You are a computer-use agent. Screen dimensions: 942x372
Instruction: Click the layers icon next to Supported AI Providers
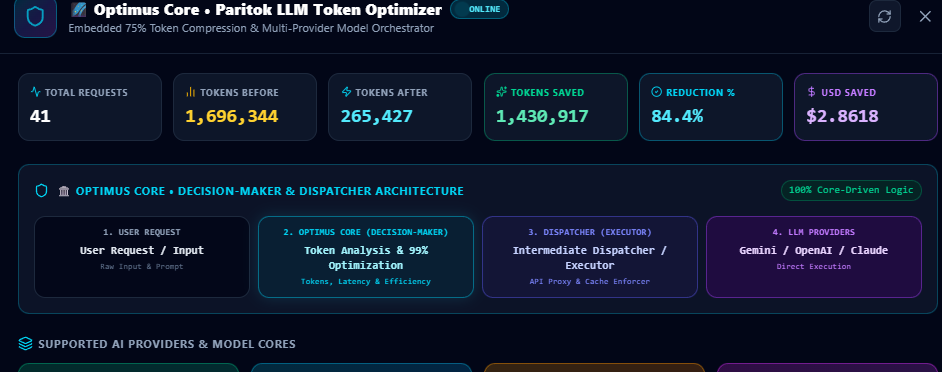tap(25, 344)
